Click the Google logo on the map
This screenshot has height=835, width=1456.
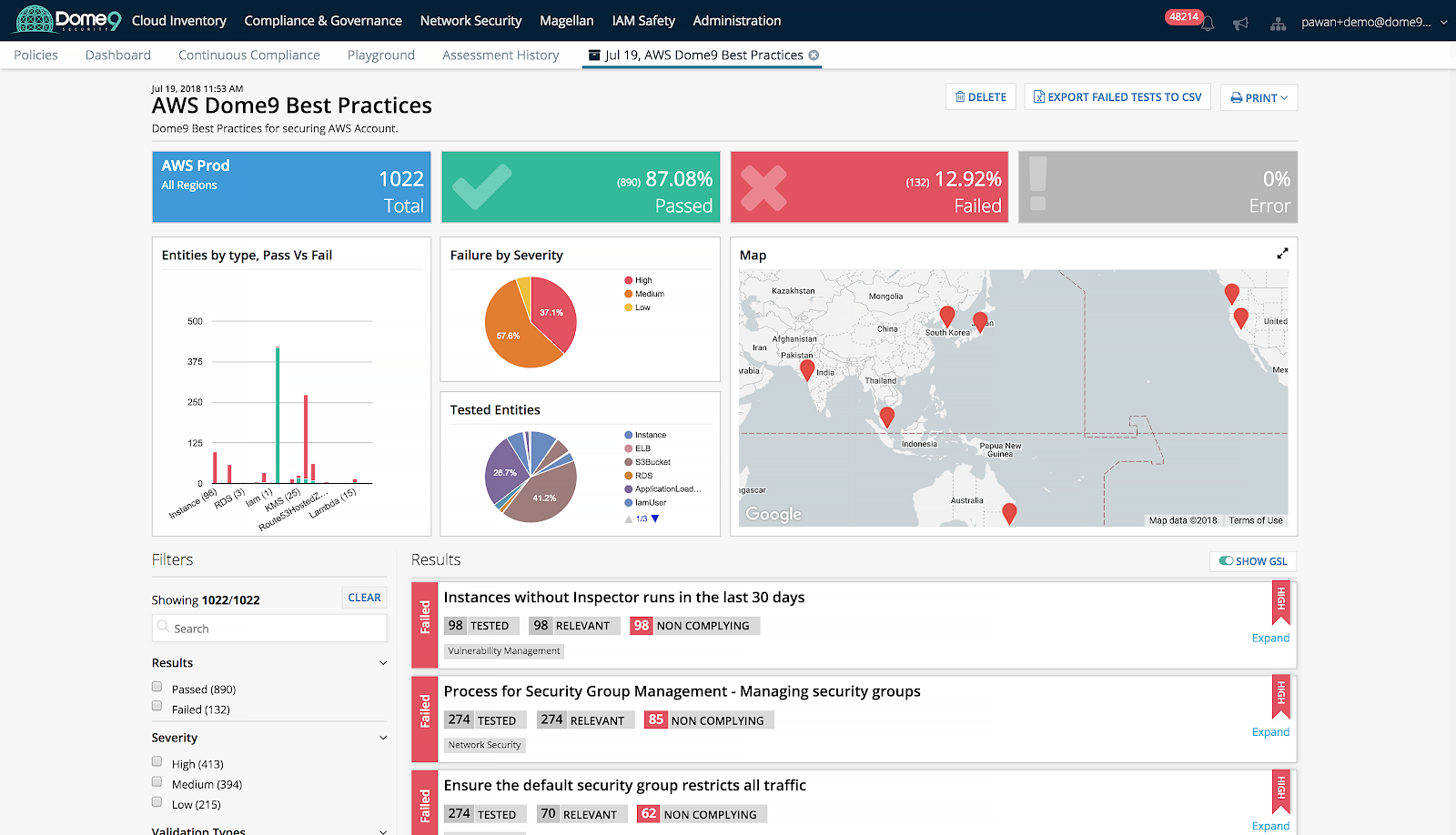tap(773, 514)
